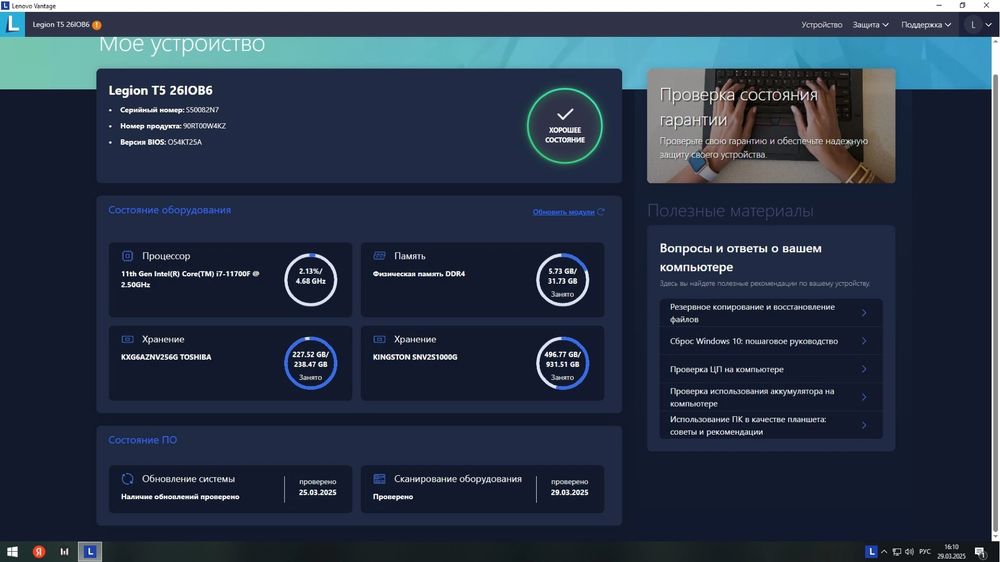
Task: Open Yandex browser from the taskbar
Action: (39, 552)
